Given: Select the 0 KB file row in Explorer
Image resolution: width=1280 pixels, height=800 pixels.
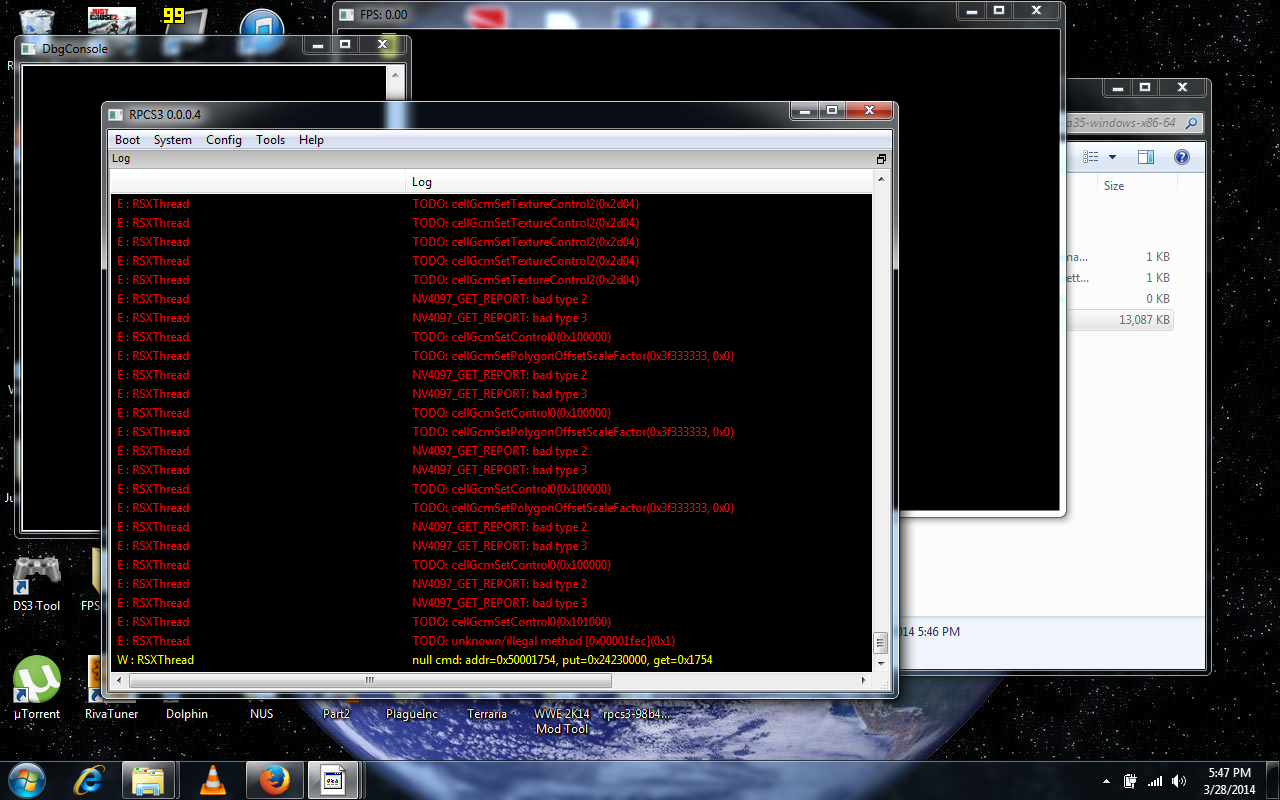Looking at the screenshot, I should (1118, 299).
